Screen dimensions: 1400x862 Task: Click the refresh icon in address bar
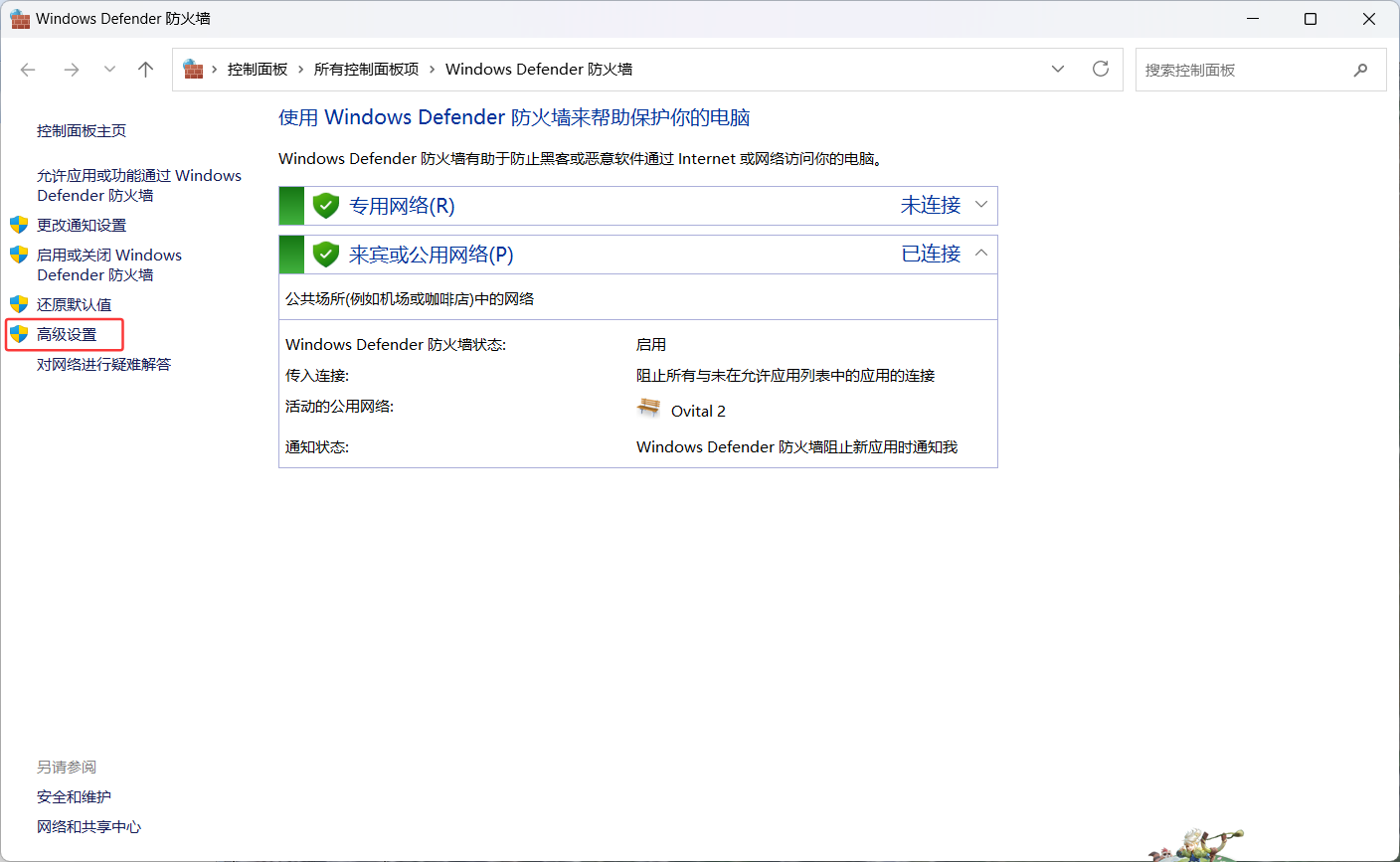[1101, 69]
